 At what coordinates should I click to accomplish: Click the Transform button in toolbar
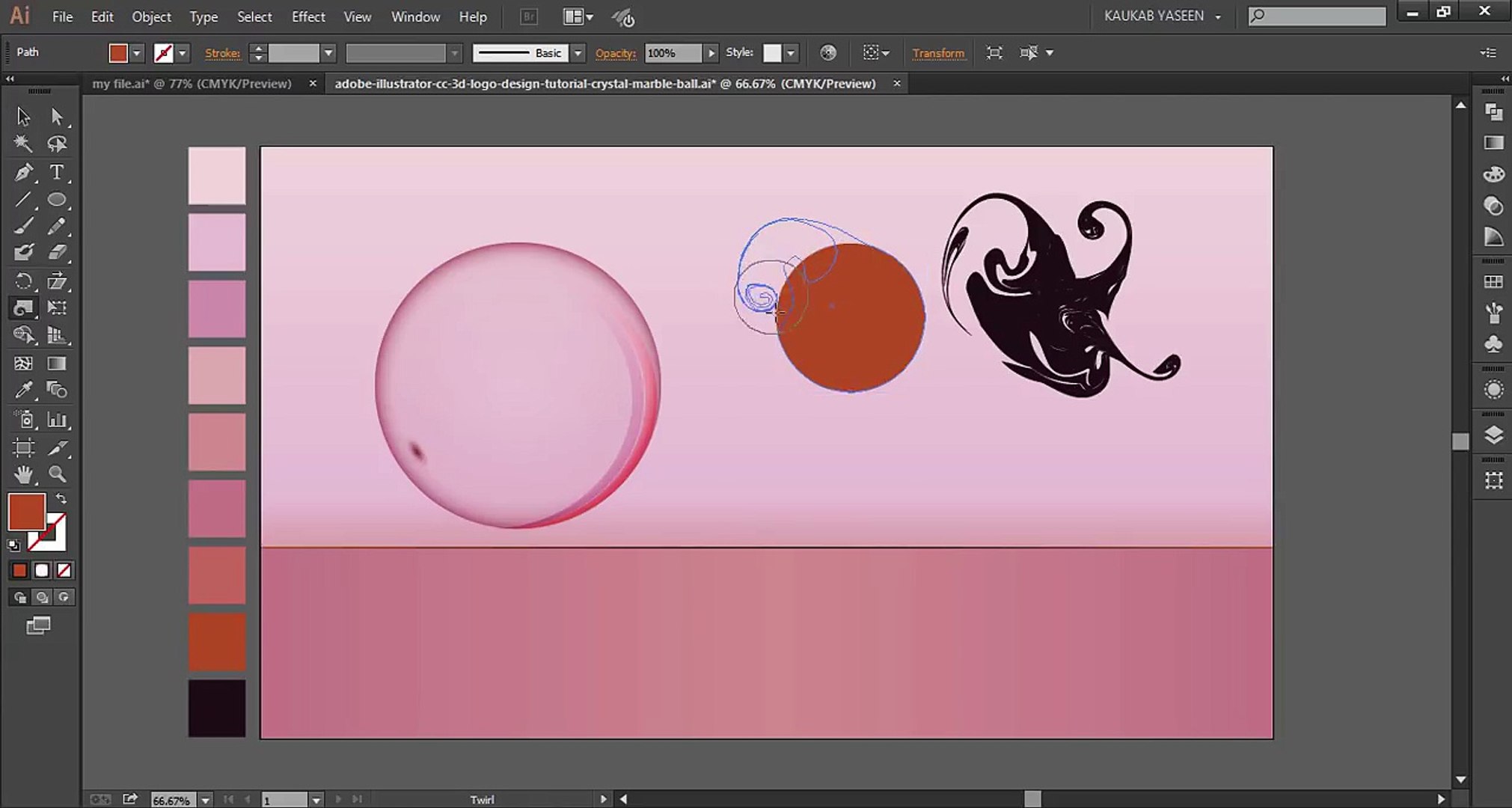(x=937, y=52)
